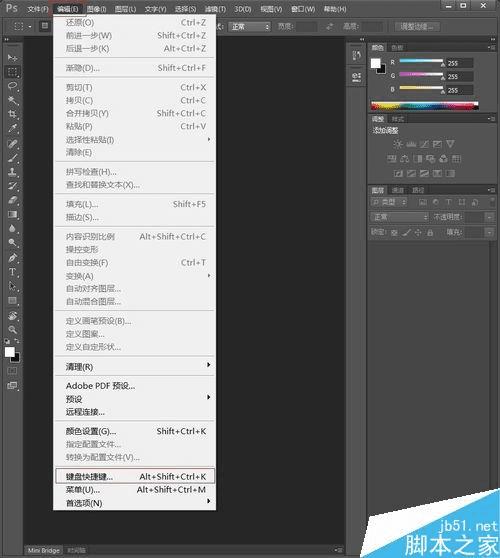This screenshot has width=500, height=558.
Task: Select the Rectangular Marquee tool
Action: 12,72
